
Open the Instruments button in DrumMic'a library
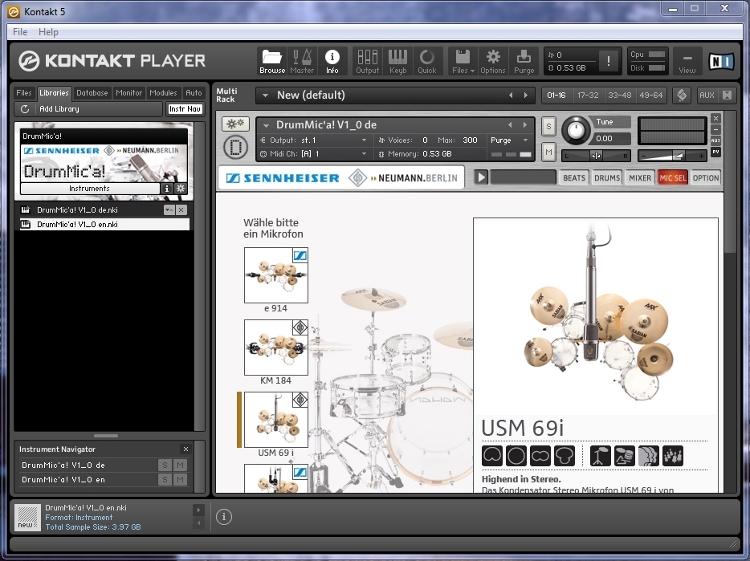coord(89,188)
